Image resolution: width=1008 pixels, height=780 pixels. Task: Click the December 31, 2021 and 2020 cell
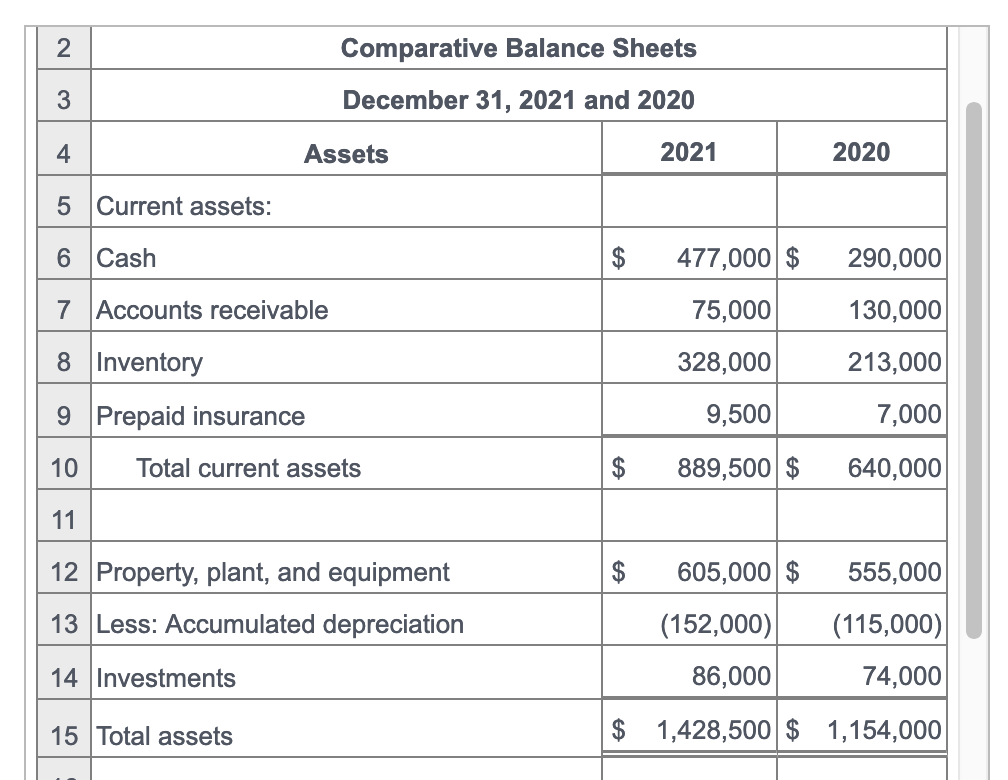point(519,99)
